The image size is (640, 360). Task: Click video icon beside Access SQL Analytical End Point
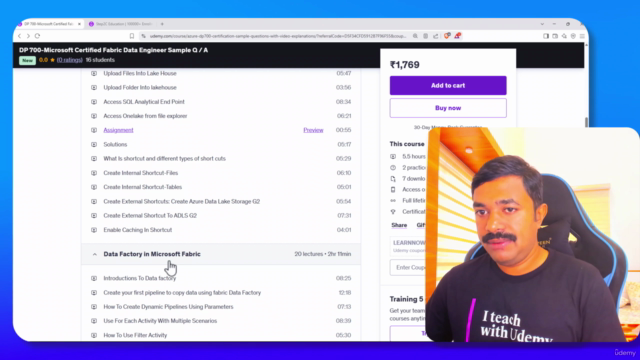94,102
